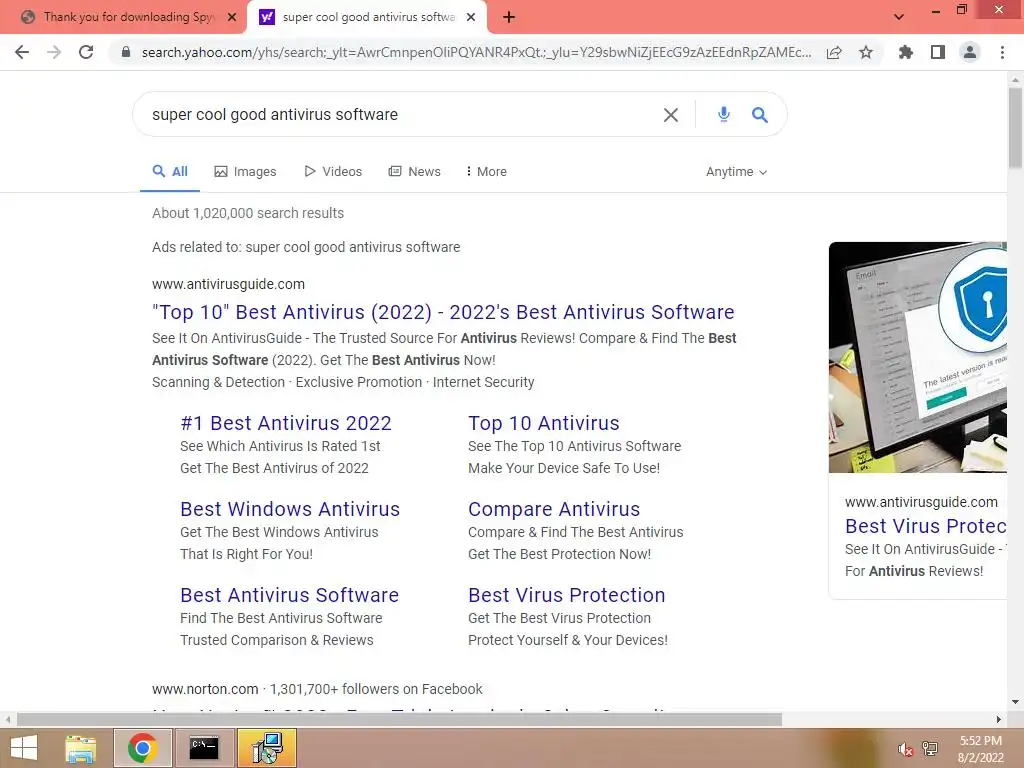Go back to the previous page
The width and height of the screenshot is (1024, 768).
(22, 52)
